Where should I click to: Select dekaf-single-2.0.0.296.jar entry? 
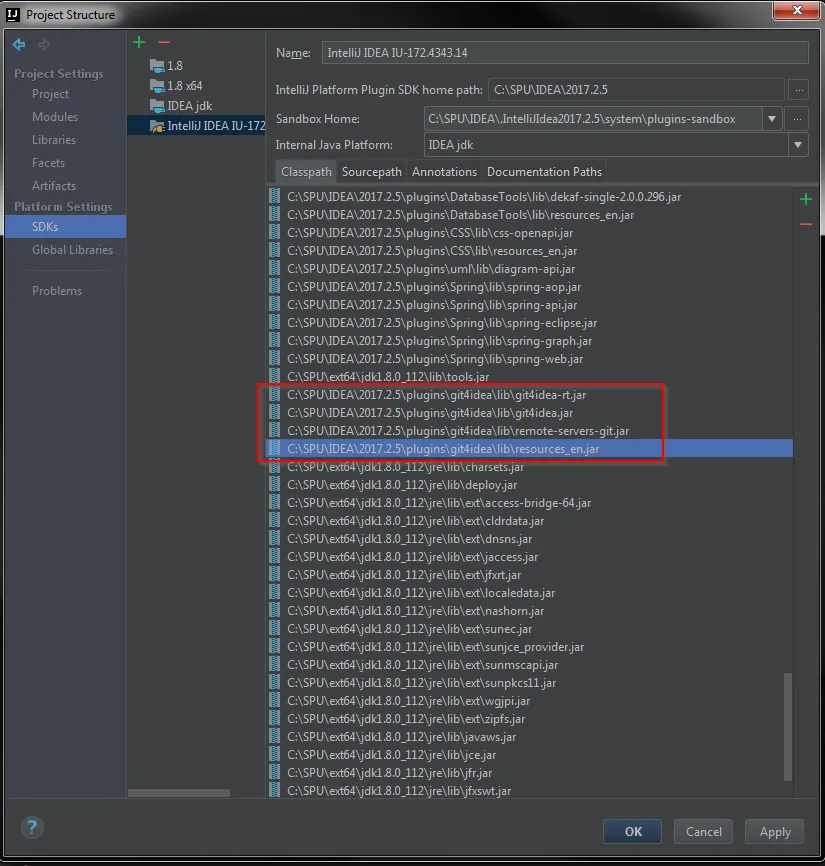[530, 197]
